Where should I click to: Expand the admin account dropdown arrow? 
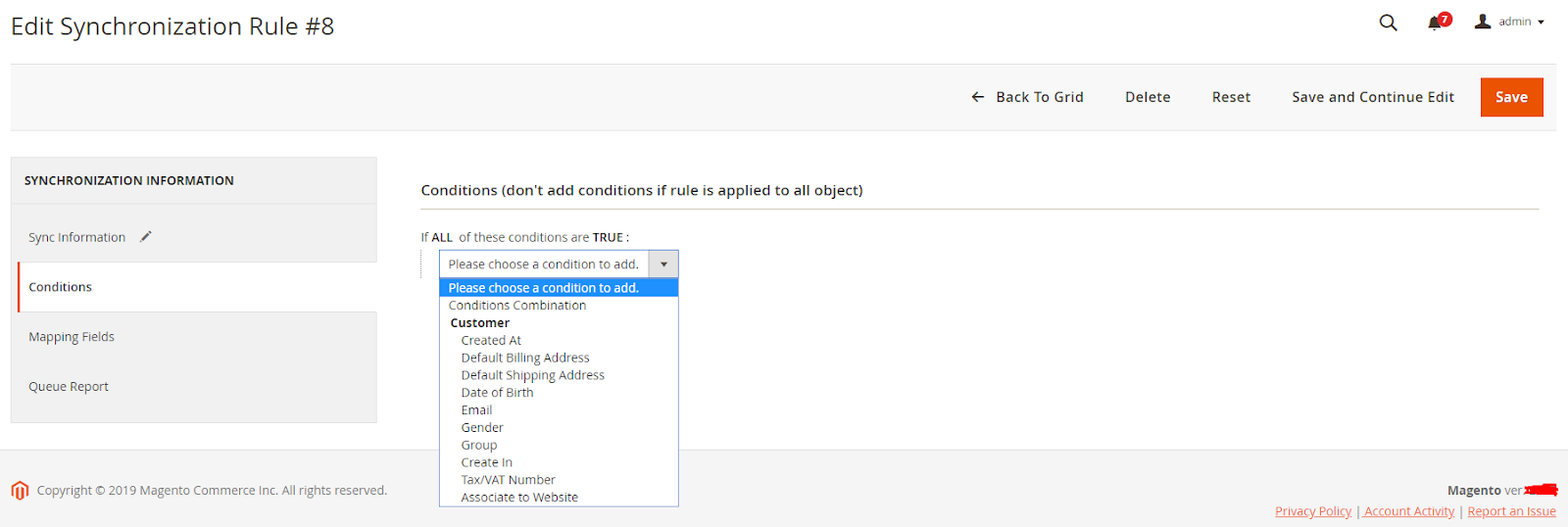tap(1542, 23)
